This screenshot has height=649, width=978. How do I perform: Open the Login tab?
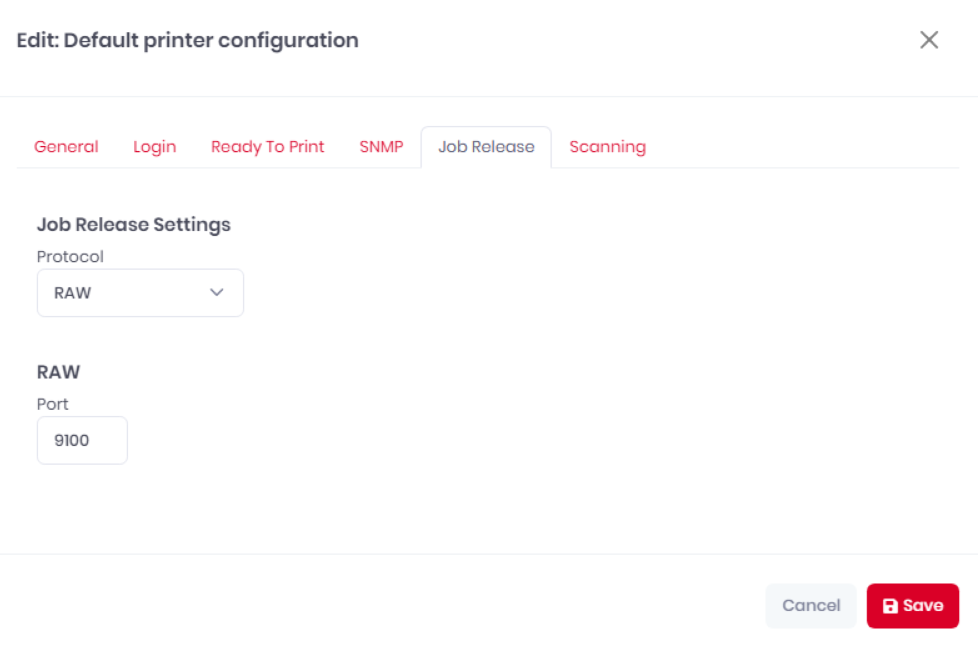155,147
